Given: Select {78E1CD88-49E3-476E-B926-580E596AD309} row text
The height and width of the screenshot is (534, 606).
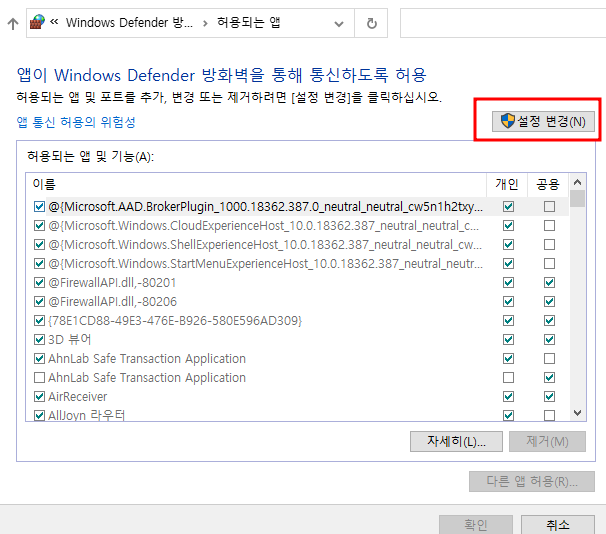Looking at the screenshot, I should click(x=175, y=320).
